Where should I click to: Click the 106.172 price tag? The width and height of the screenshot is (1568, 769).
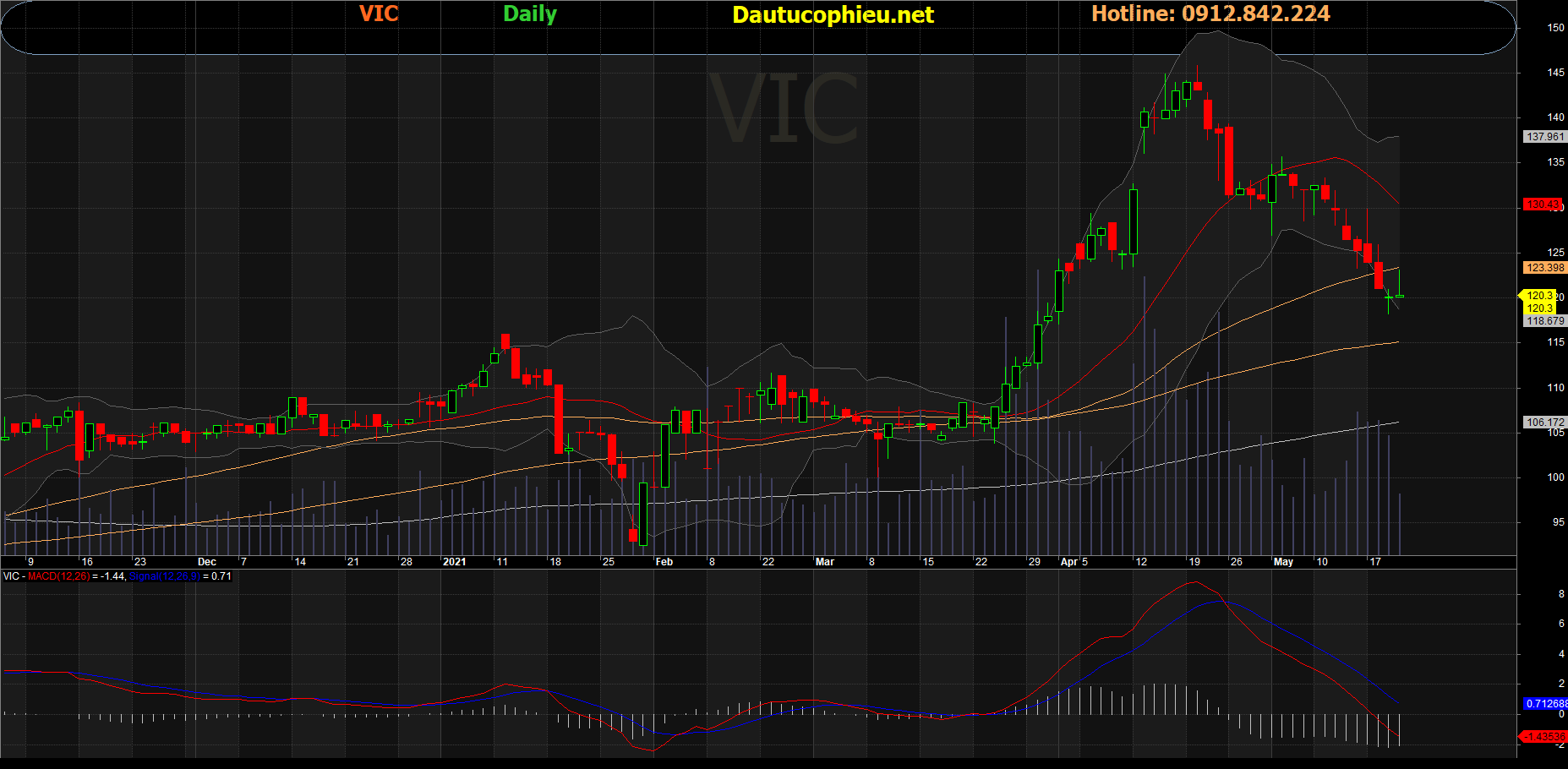[x=1545, y=423]
